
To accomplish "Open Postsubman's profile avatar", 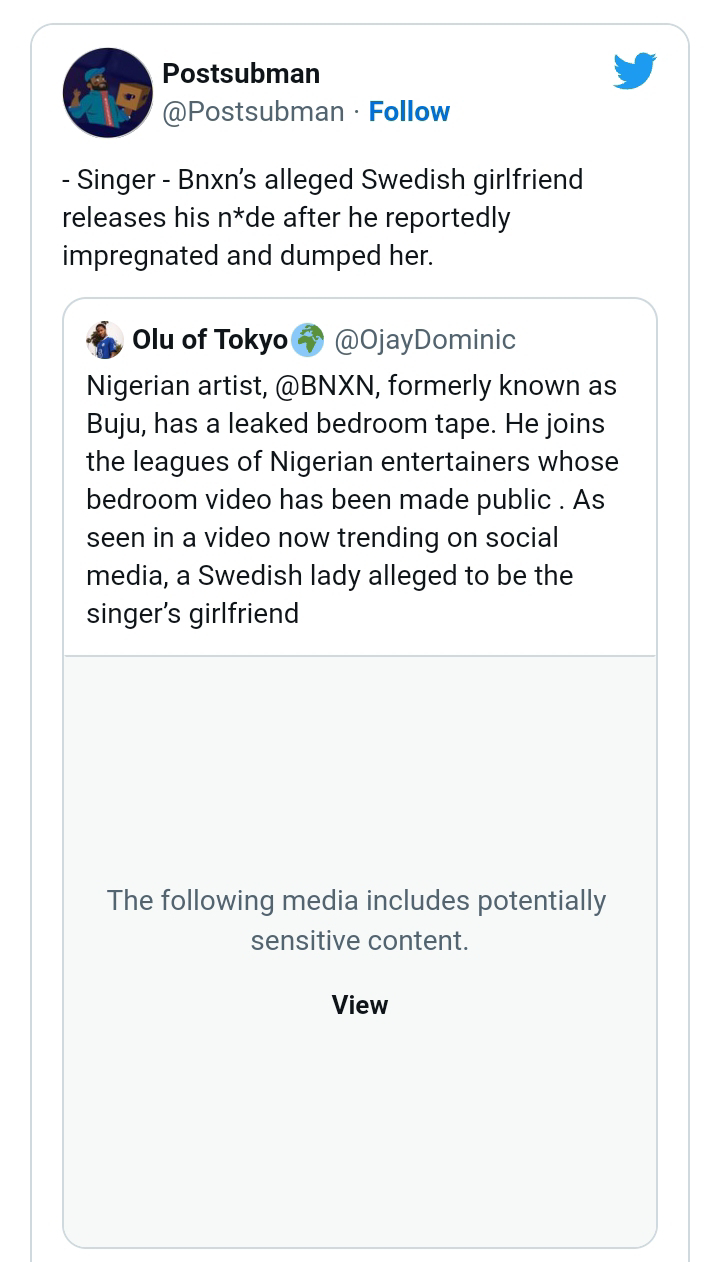I will click(108, 92).
